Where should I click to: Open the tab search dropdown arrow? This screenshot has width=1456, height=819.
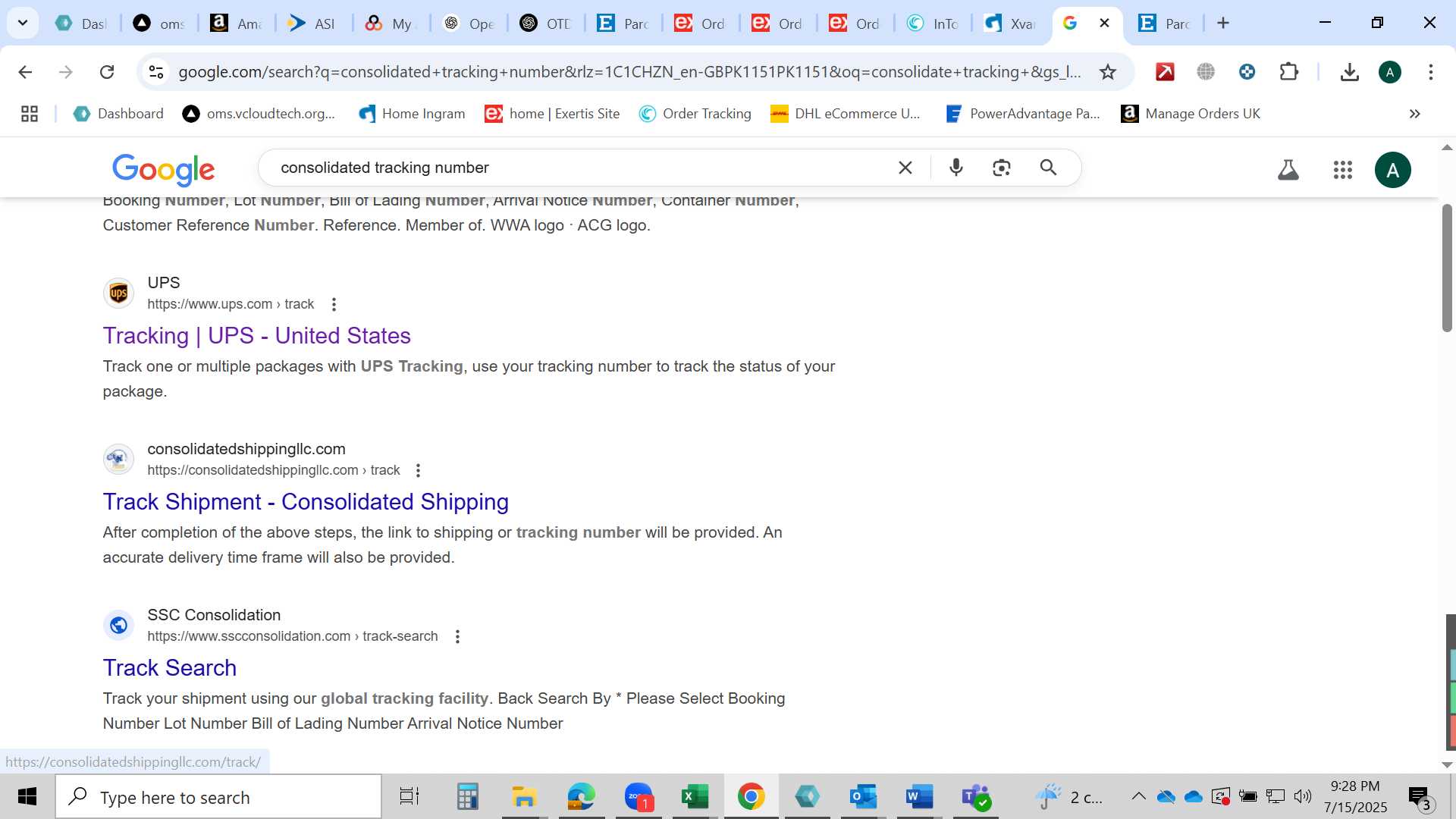tap(23, 23)
